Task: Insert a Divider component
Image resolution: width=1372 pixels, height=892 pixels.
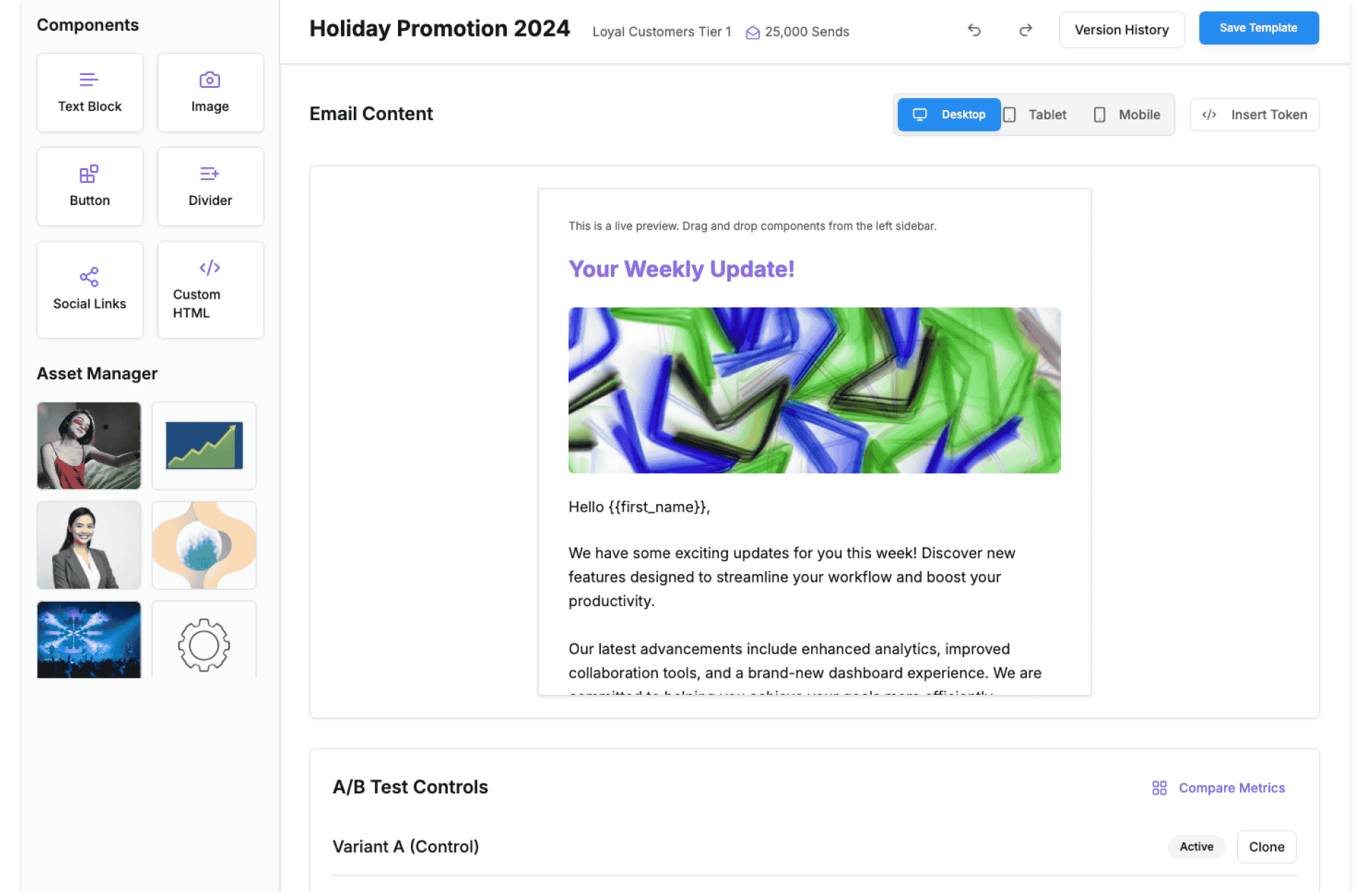Action: (x=210, y=187)
